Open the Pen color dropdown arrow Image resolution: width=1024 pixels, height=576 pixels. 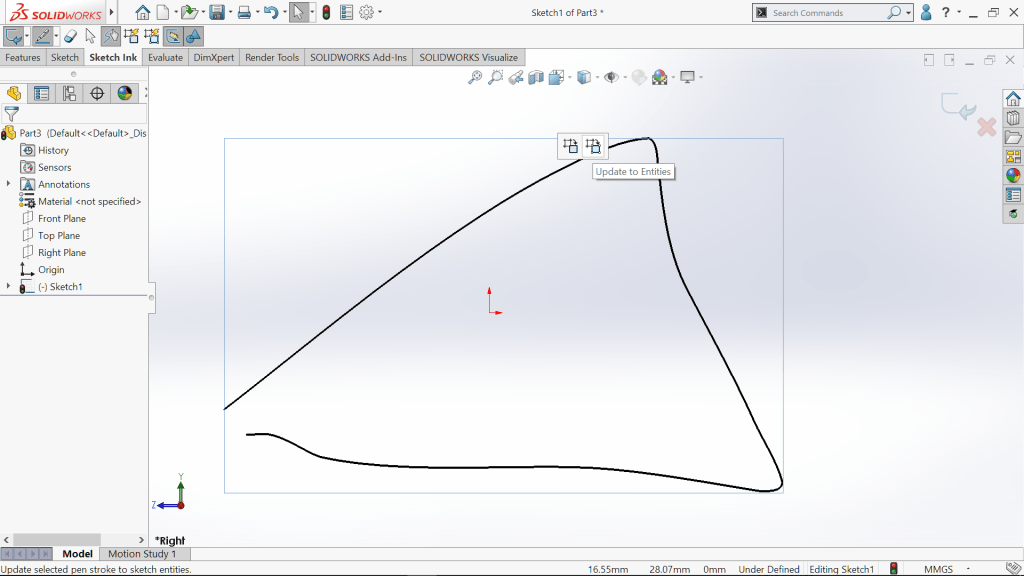pyautogui.click(x=57, y=36)
